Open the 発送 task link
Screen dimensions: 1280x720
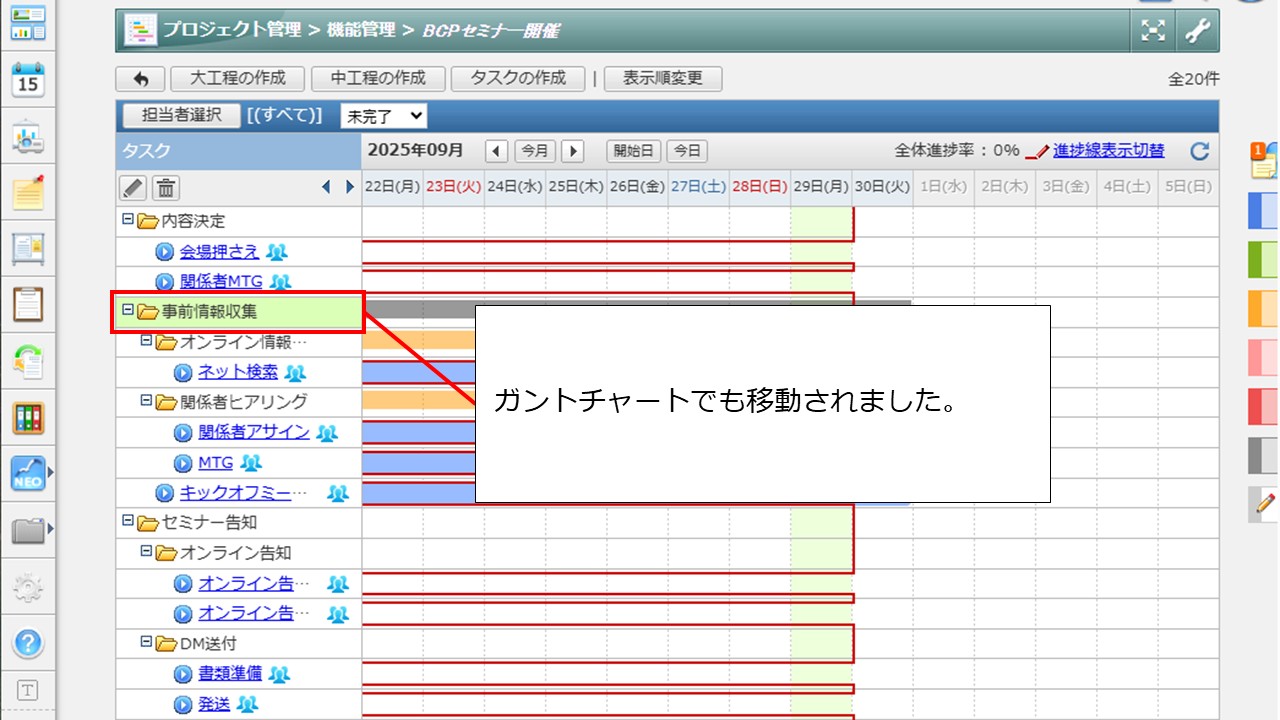(x=214, y=705)
